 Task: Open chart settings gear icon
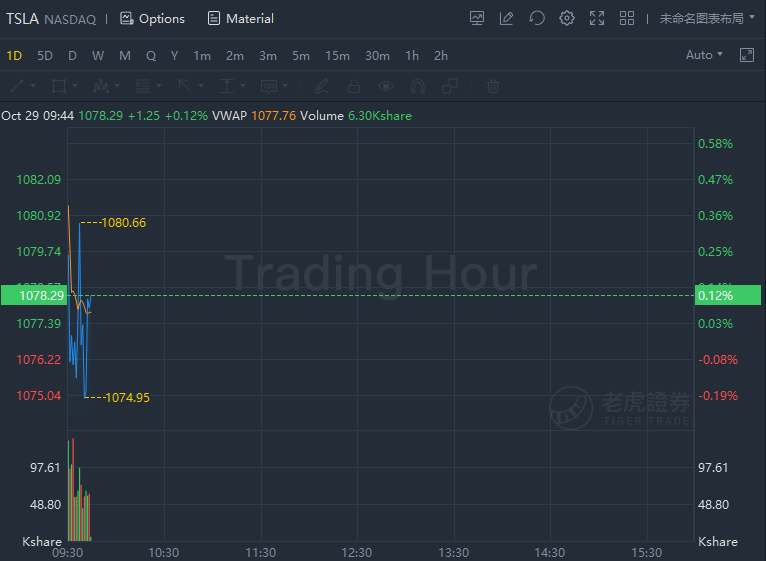coord(567,19)
